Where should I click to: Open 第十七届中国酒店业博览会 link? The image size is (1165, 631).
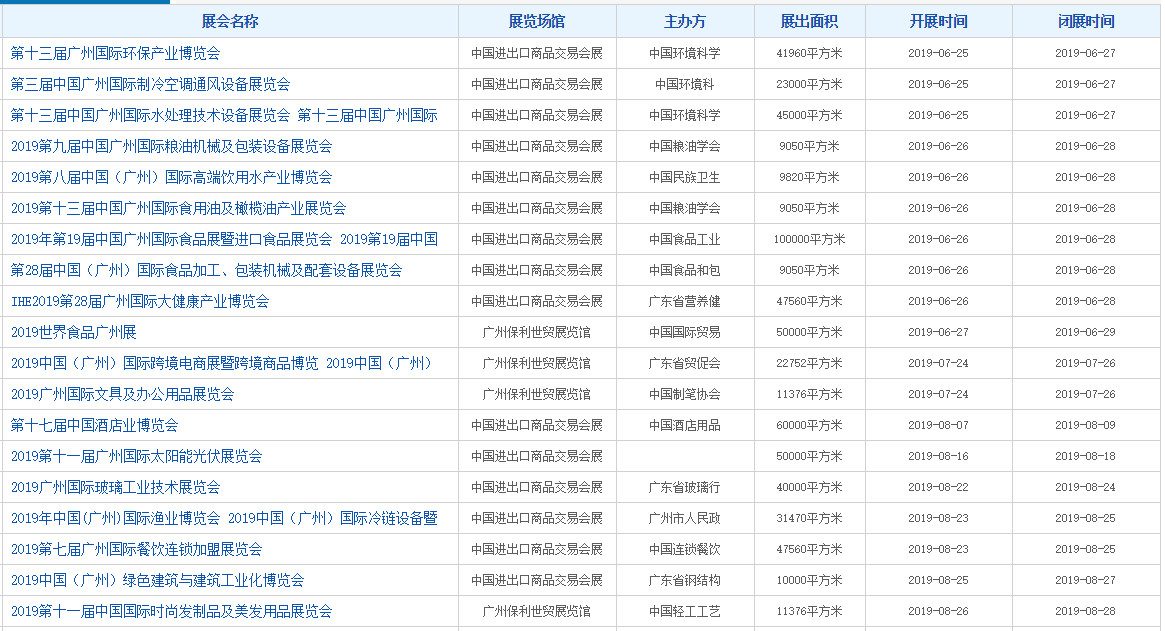tap(94, 426)
